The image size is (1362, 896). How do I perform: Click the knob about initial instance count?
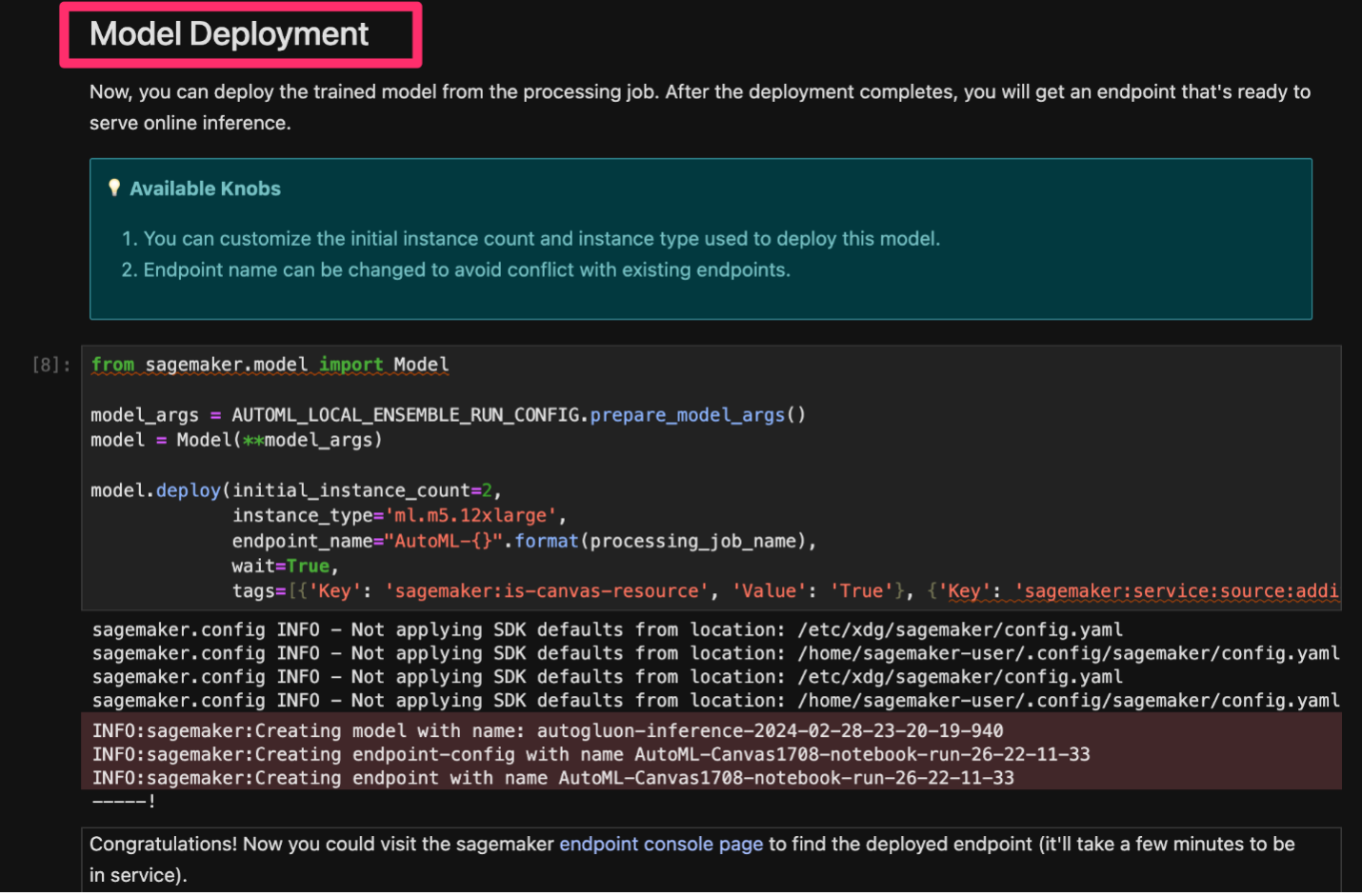pos(531,239)
